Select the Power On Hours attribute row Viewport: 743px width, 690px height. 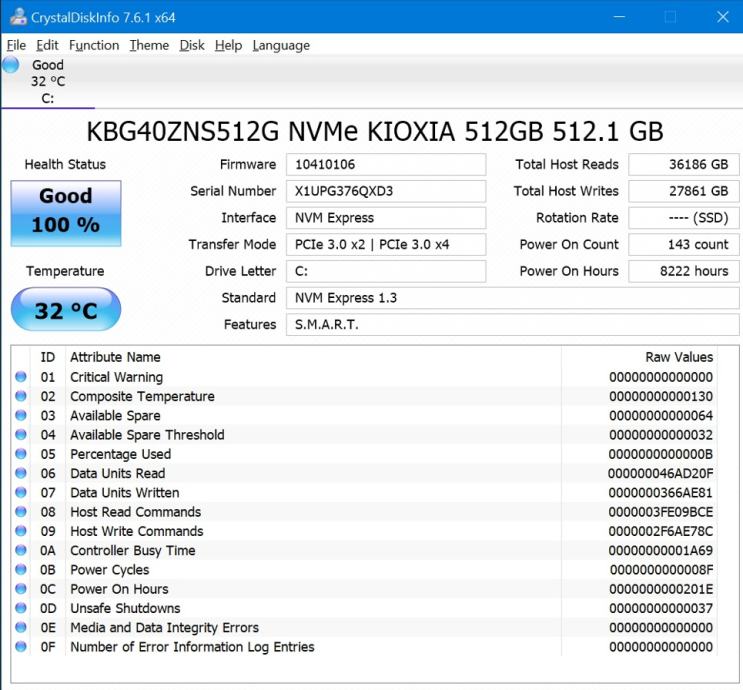tap(119, 589)
